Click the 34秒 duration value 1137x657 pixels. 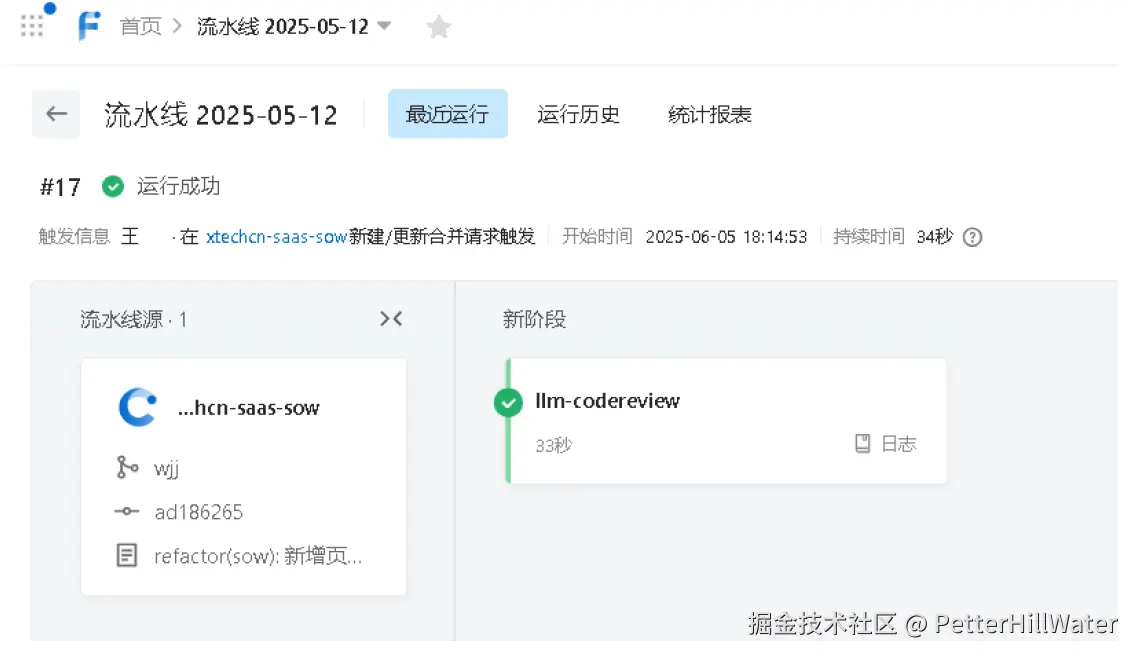[x=935, y=236]
